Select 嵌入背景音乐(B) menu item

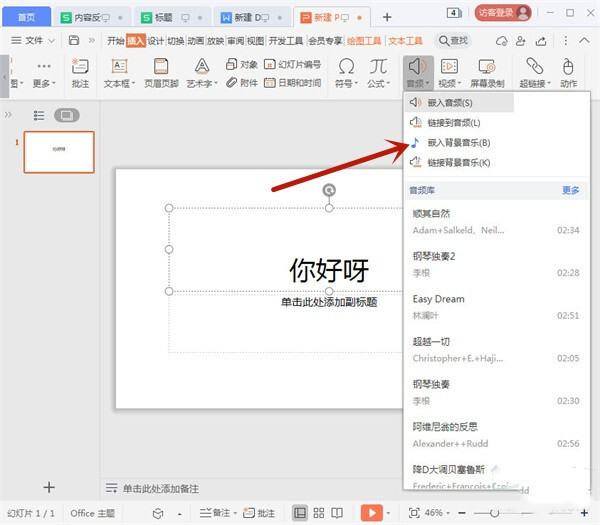(458, 142)
